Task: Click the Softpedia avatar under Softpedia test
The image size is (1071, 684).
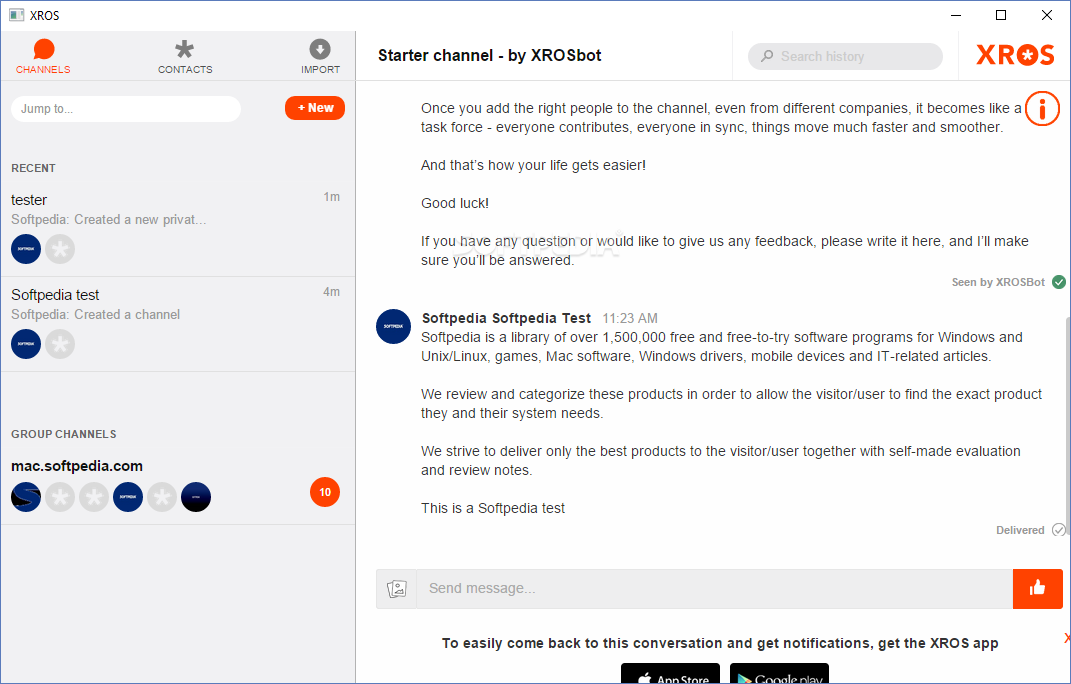Action: 26,344
